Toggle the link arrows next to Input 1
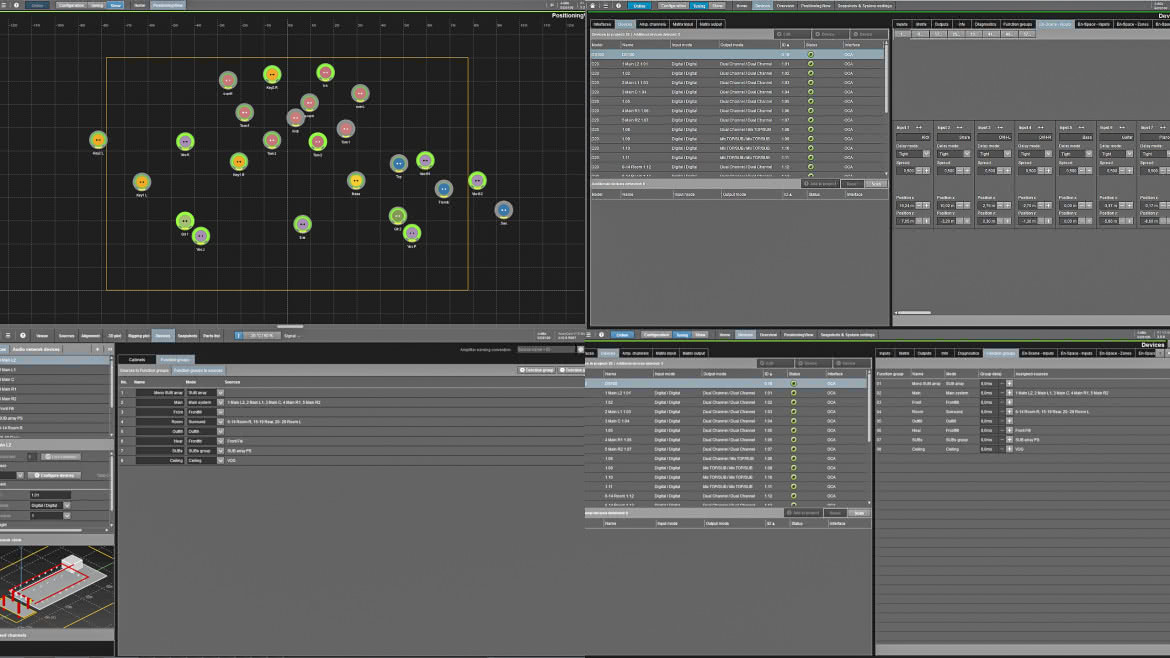The height and width of the screenshot is (658, 1170). 919,128
